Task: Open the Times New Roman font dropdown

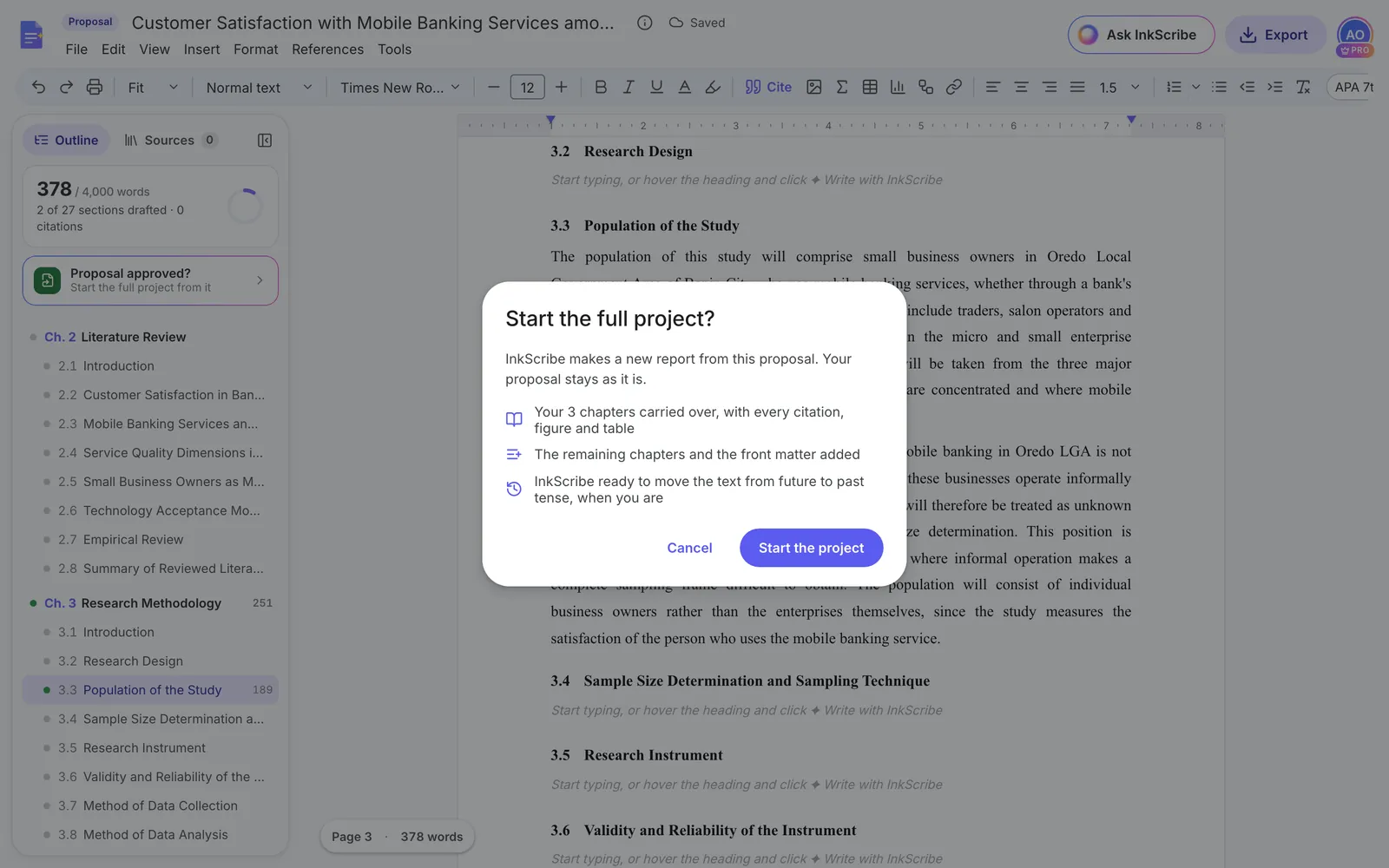Action: pos(400,87)
